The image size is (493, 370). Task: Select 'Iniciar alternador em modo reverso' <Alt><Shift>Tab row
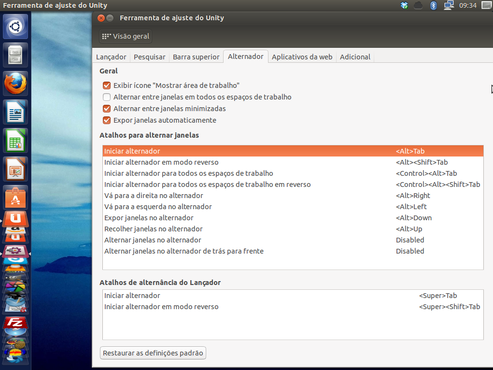tap(293, 162)
